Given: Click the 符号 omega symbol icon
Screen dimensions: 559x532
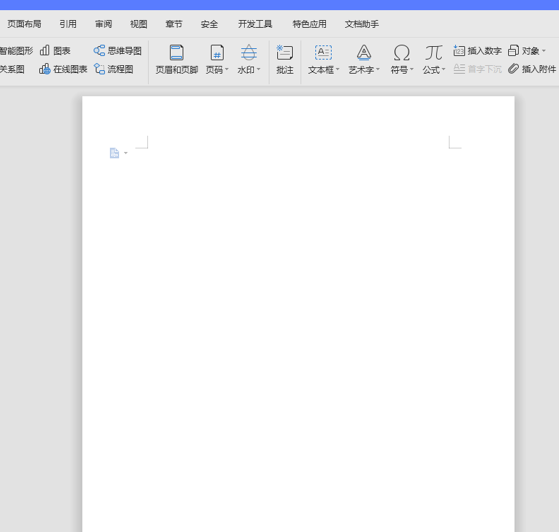Looking at the screenshot, I should coord(401,53).
